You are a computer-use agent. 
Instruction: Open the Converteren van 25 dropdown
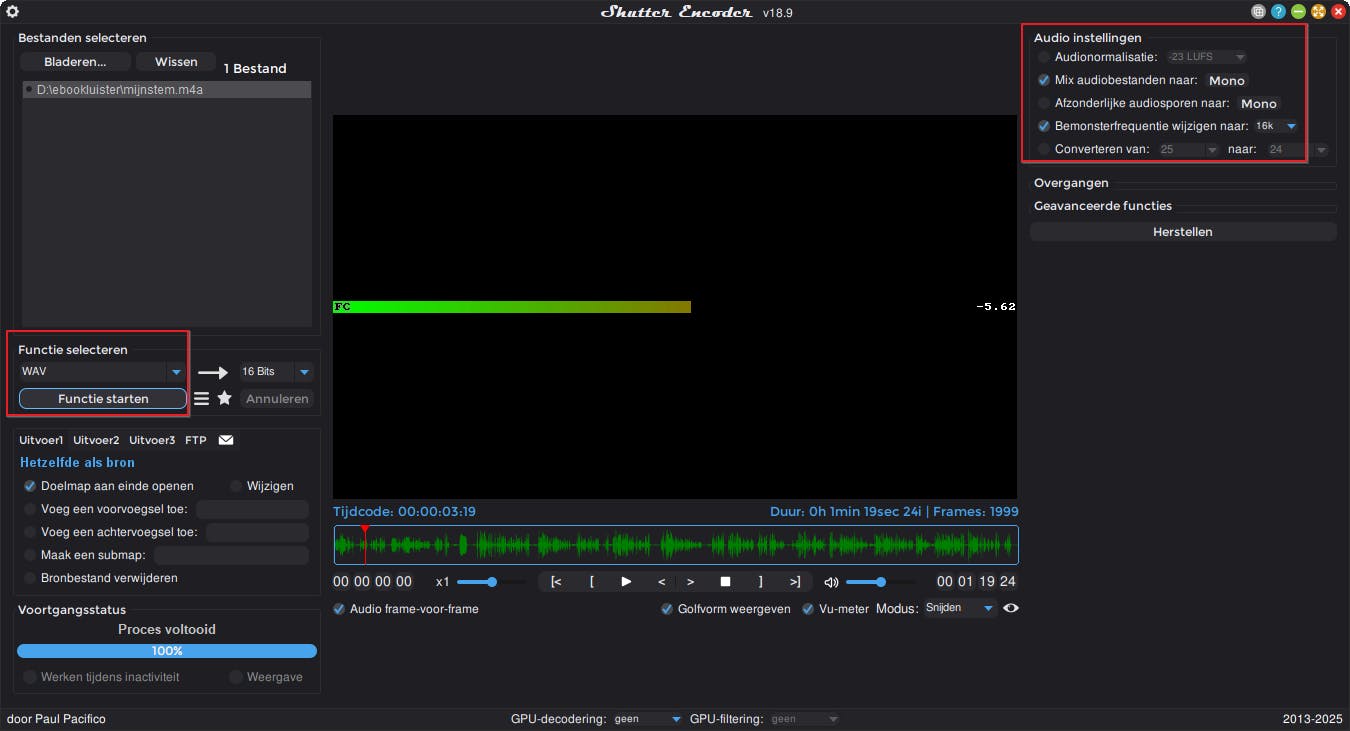1189,149
